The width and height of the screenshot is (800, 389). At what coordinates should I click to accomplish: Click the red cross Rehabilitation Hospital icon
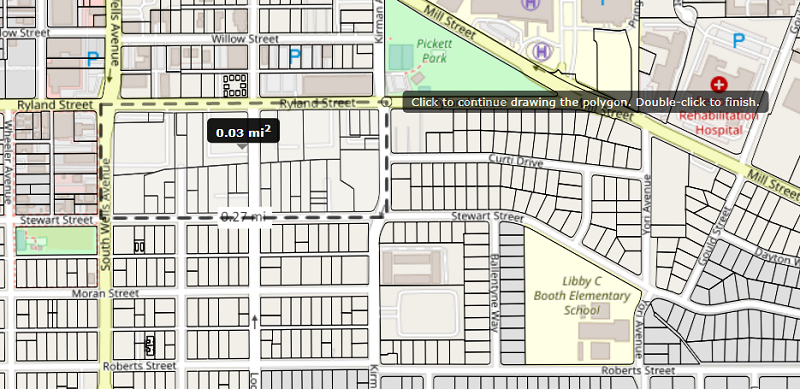[x=719, y=84]
